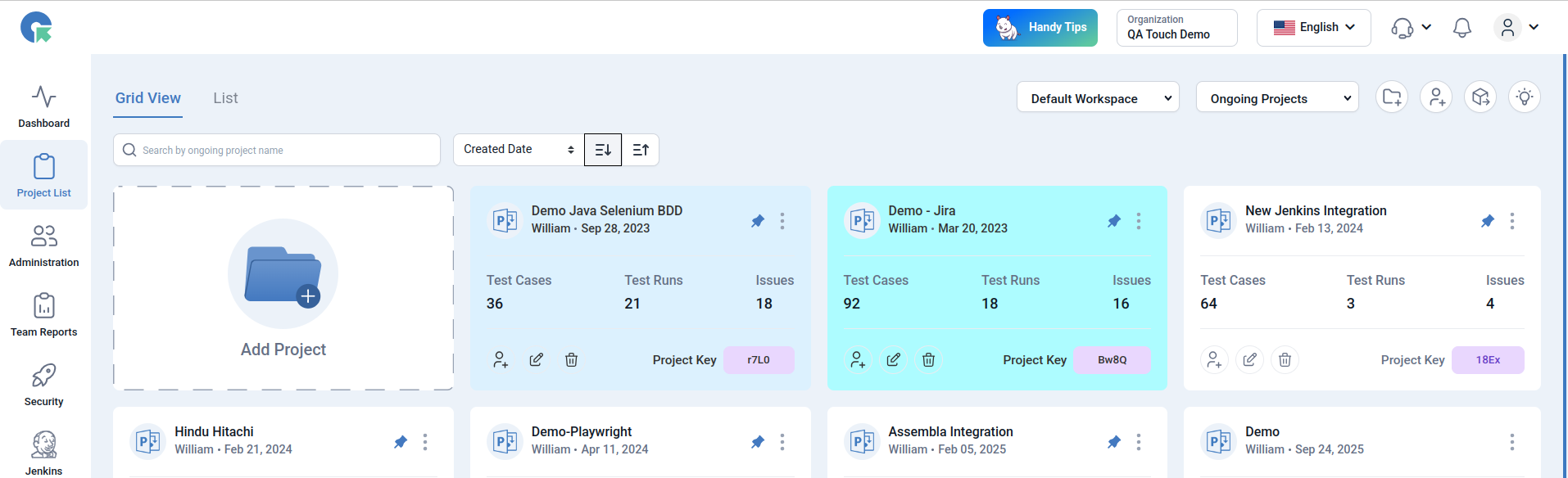Click the Add Project card
1568x478 pixels.
click(283, 288)
